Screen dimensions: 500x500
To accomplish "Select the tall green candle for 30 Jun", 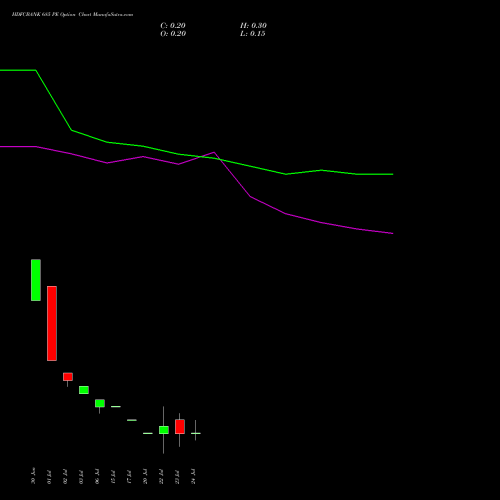I will pyautogui.click(x=36, y=280).
